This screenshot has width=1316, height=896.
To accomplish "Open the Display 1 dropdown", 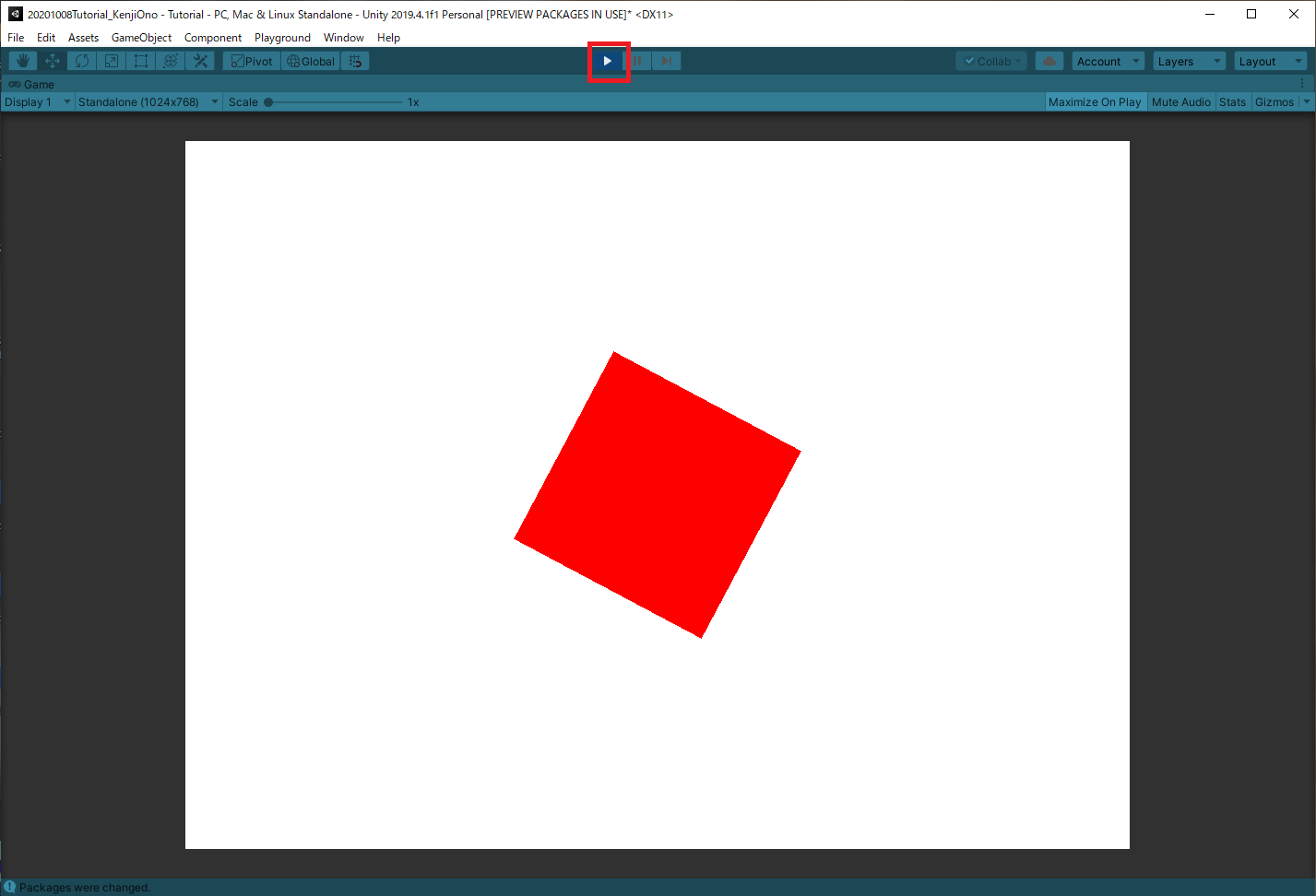I will (x=37, y=102).
